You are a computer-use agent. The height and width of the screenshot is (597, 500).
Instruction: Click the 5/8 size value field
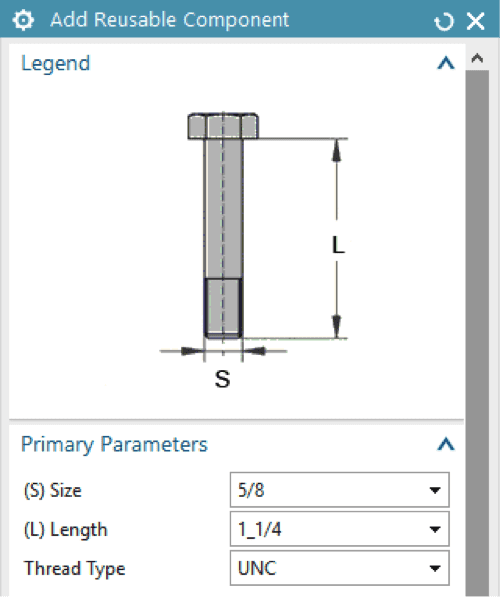[339, 490]
